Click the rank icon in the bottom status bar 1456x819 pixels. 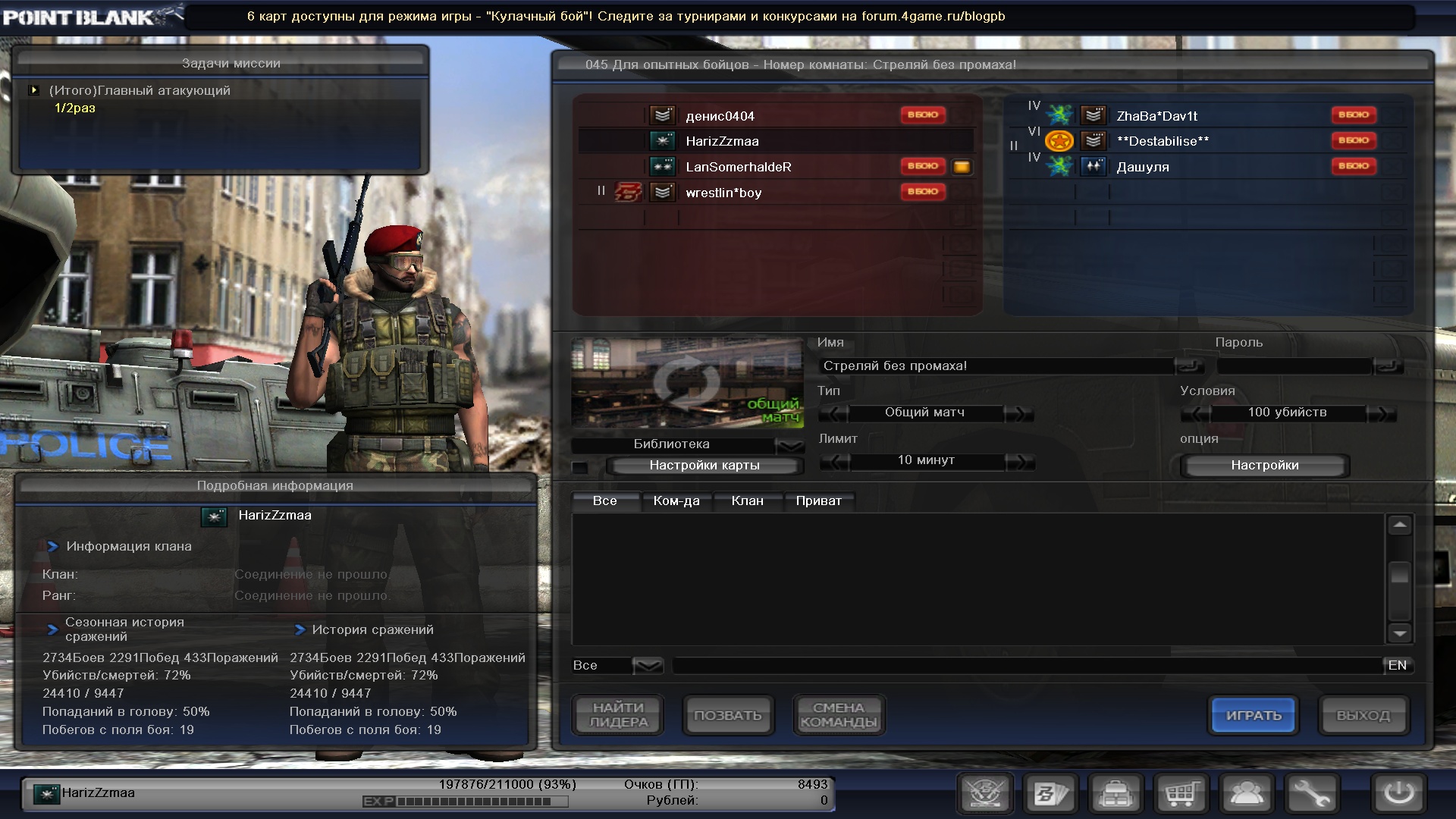pos(47,794)
